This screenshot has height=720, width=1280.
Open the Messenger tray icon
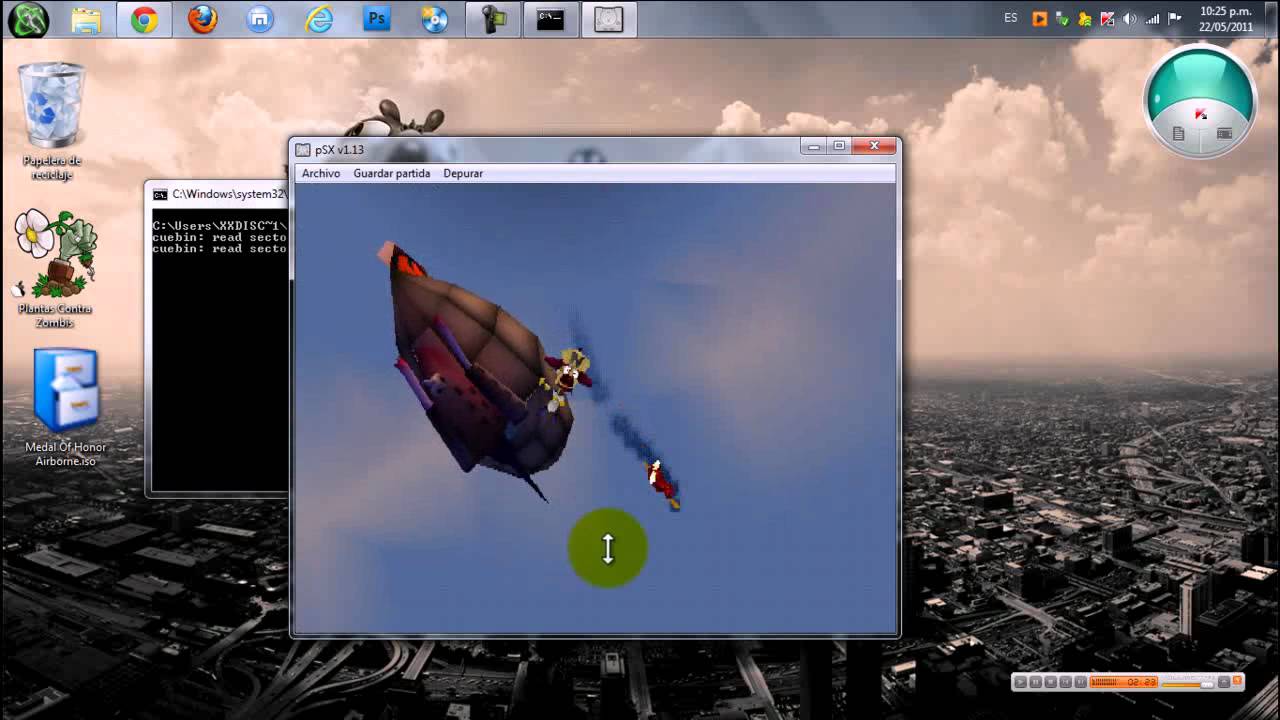(x=1085, y=19)
